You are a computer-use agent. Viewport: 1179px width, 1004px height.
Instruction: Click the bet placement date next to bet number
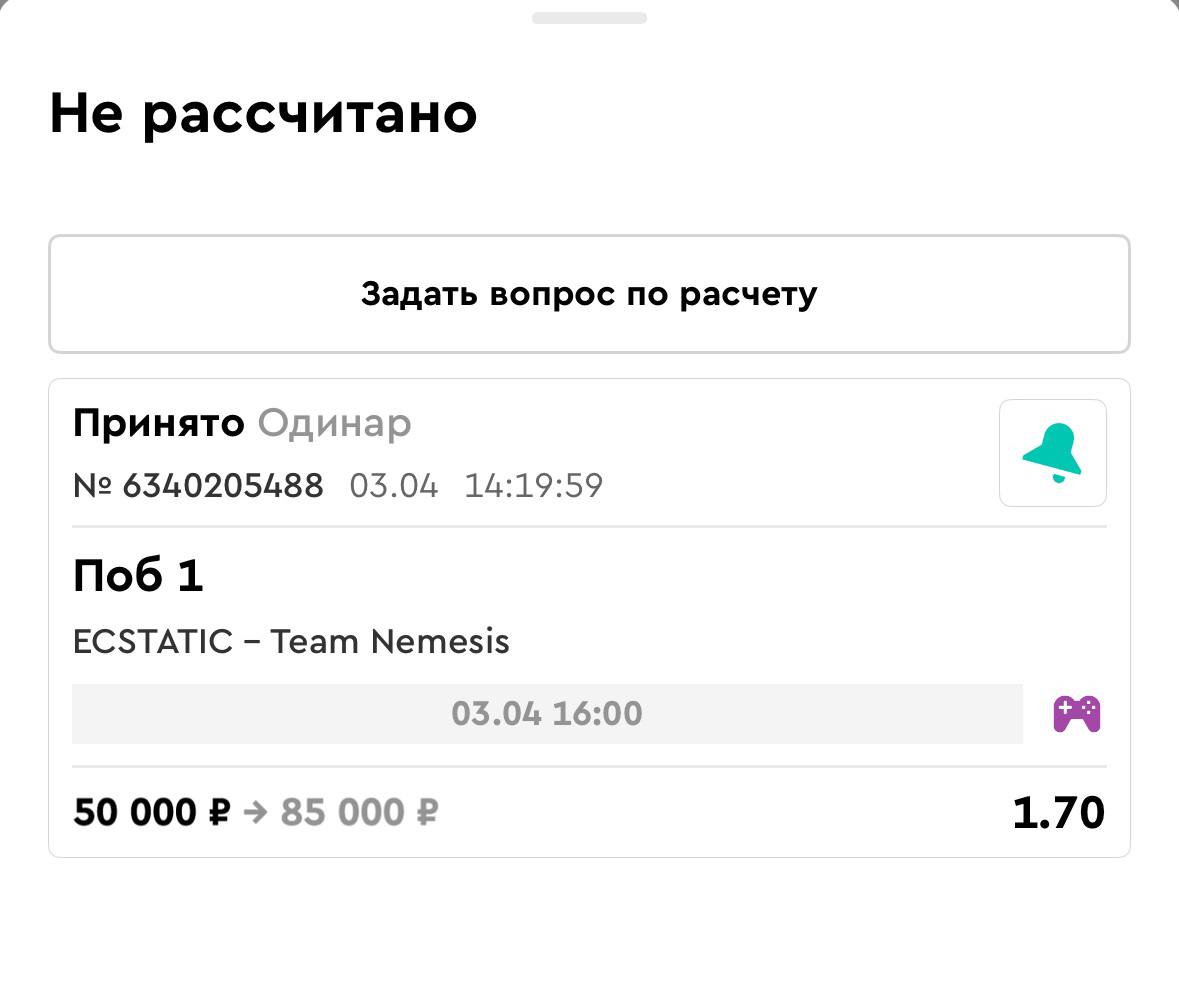(x=393, y=486)
